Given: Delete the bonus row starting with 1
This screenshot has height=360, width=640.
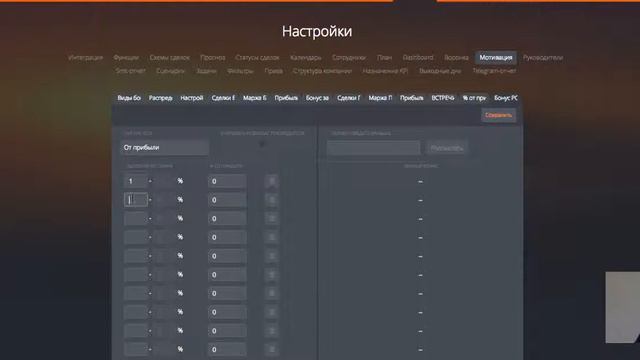Looking at the screenshot, I should 272,181.
